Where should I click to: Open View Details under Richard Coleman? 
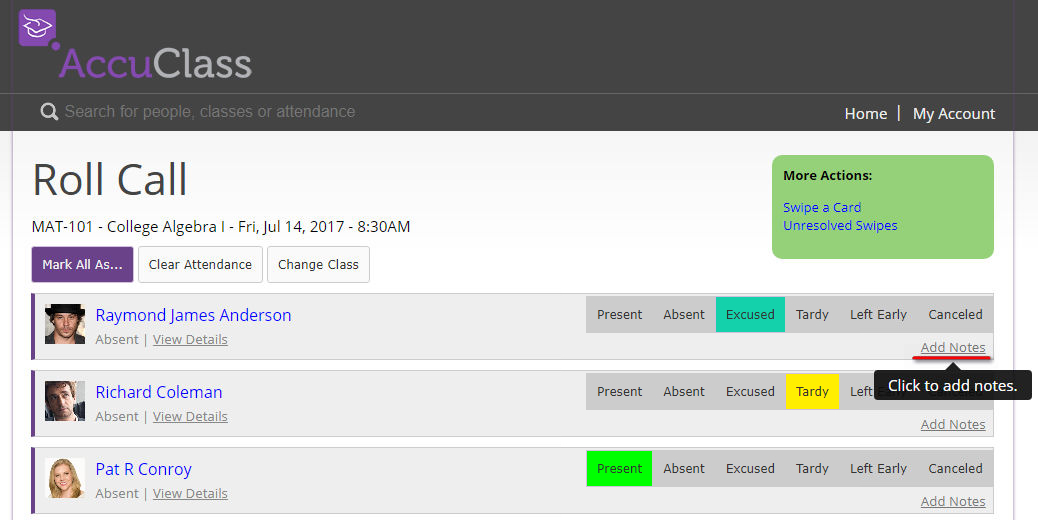(190, 417)
